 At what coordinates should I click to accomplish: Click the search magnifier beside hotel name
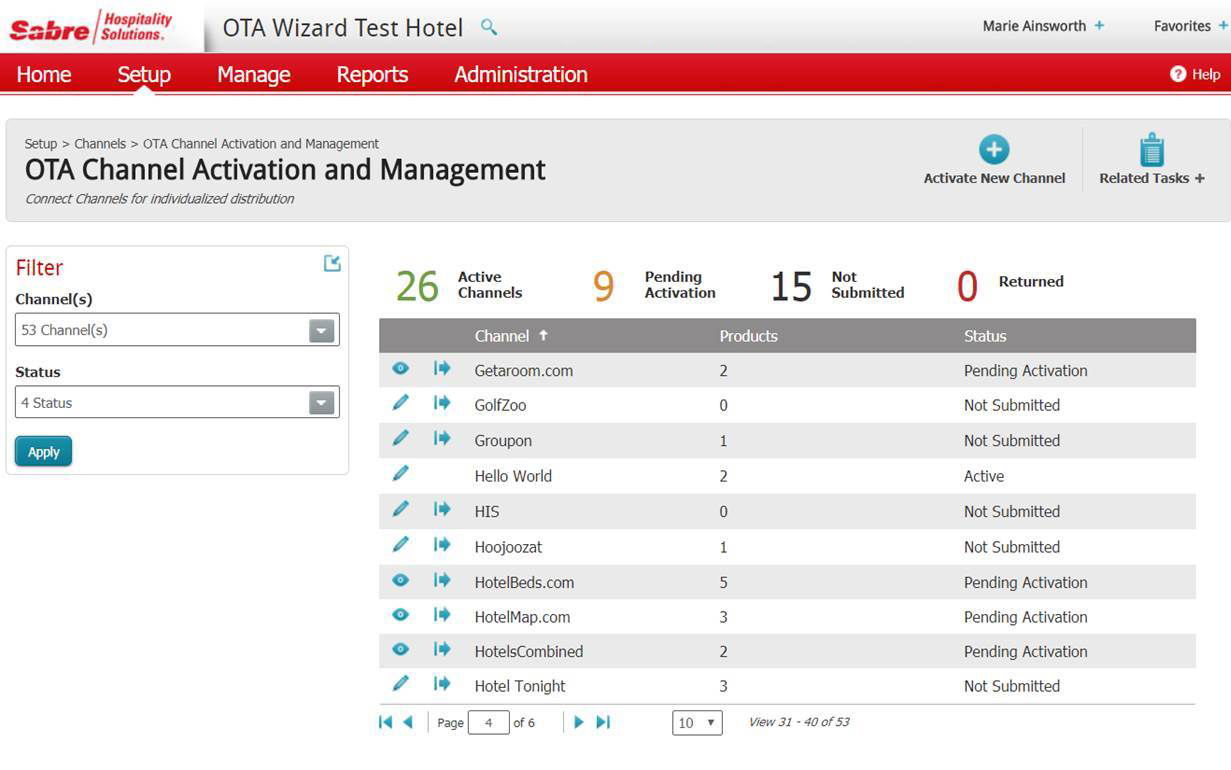click(489, 27)
